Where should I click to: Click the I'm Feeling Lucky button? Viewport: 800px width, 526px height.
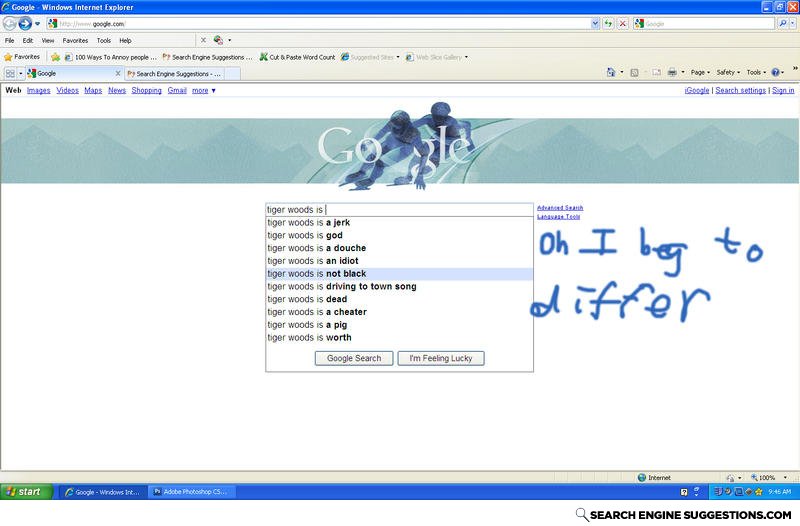pyautogui.click(x=441, y=358)
